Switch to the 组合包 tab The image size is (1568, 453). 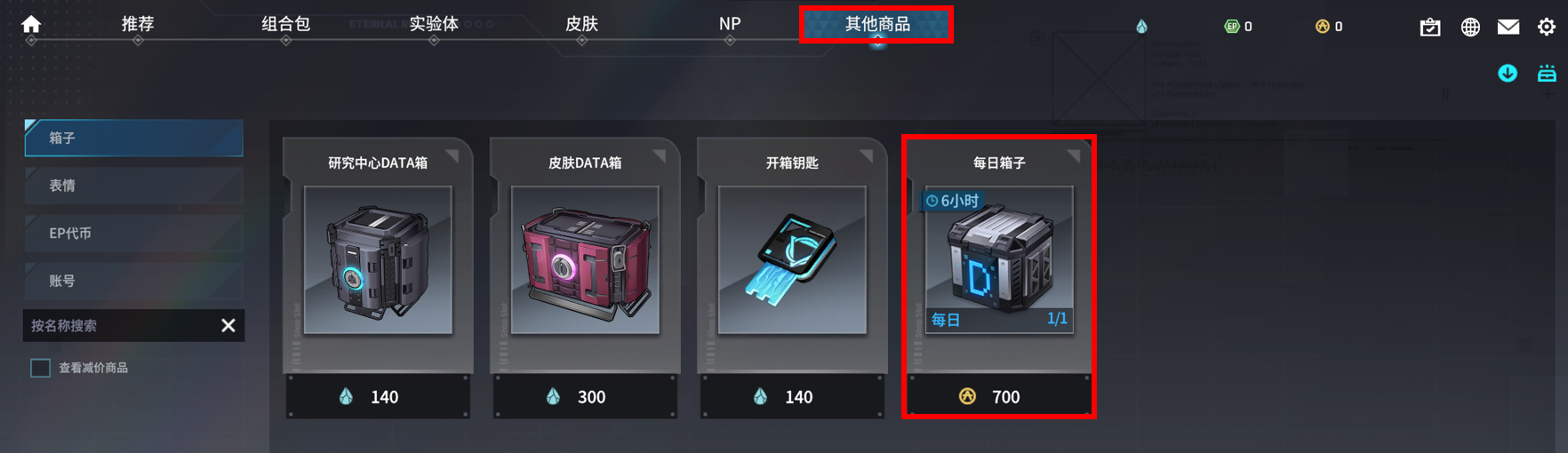tap(285, 24)
